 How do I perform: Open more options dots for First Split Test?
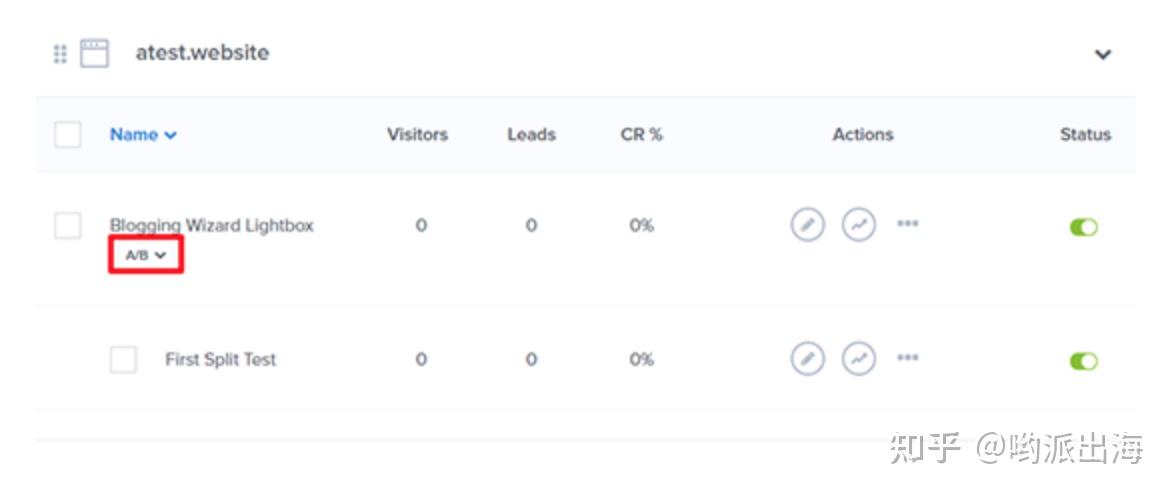pyautogui.click(x=907, y=357)
